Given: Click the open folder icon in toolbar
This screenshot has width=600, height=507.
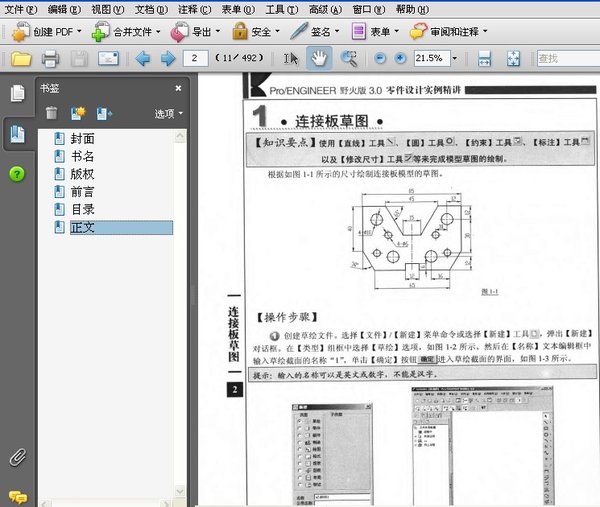Looking at the screenshot, I should [x=19, y=59].
